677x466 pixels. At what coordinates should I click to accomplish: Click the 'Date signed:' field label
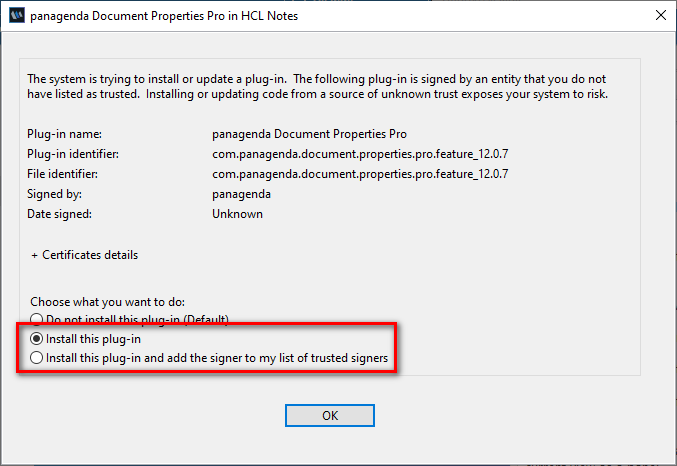coord(60,214)
